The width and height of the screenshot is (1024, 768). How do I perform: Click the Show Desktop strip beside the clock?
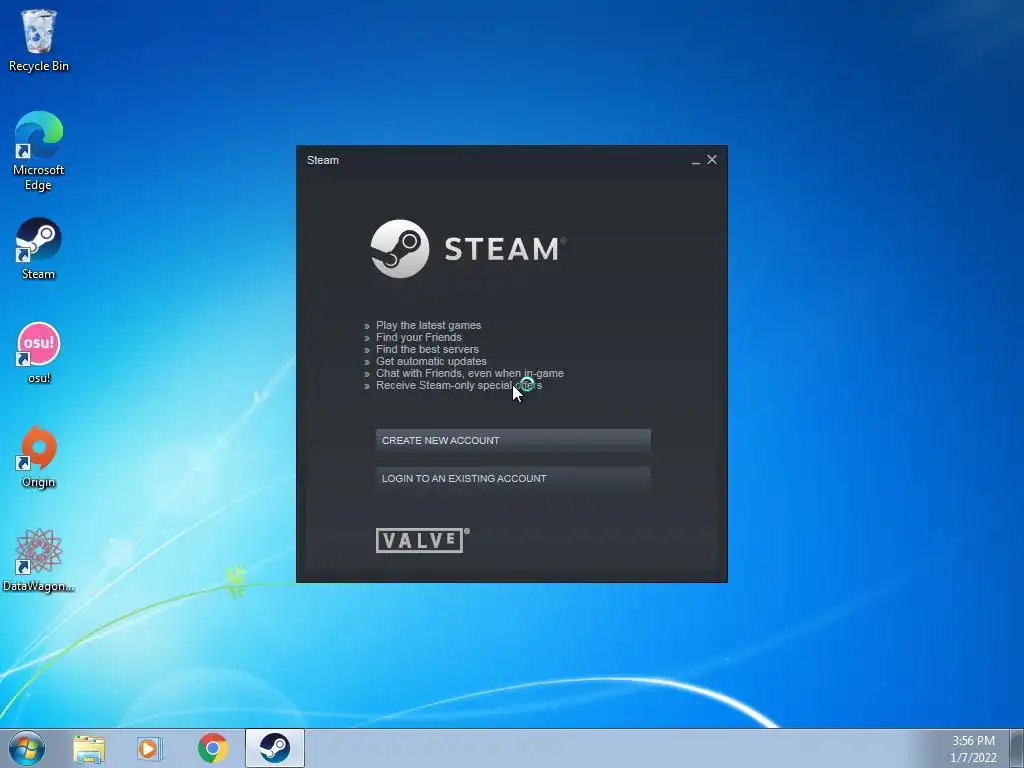[1017, 748]
